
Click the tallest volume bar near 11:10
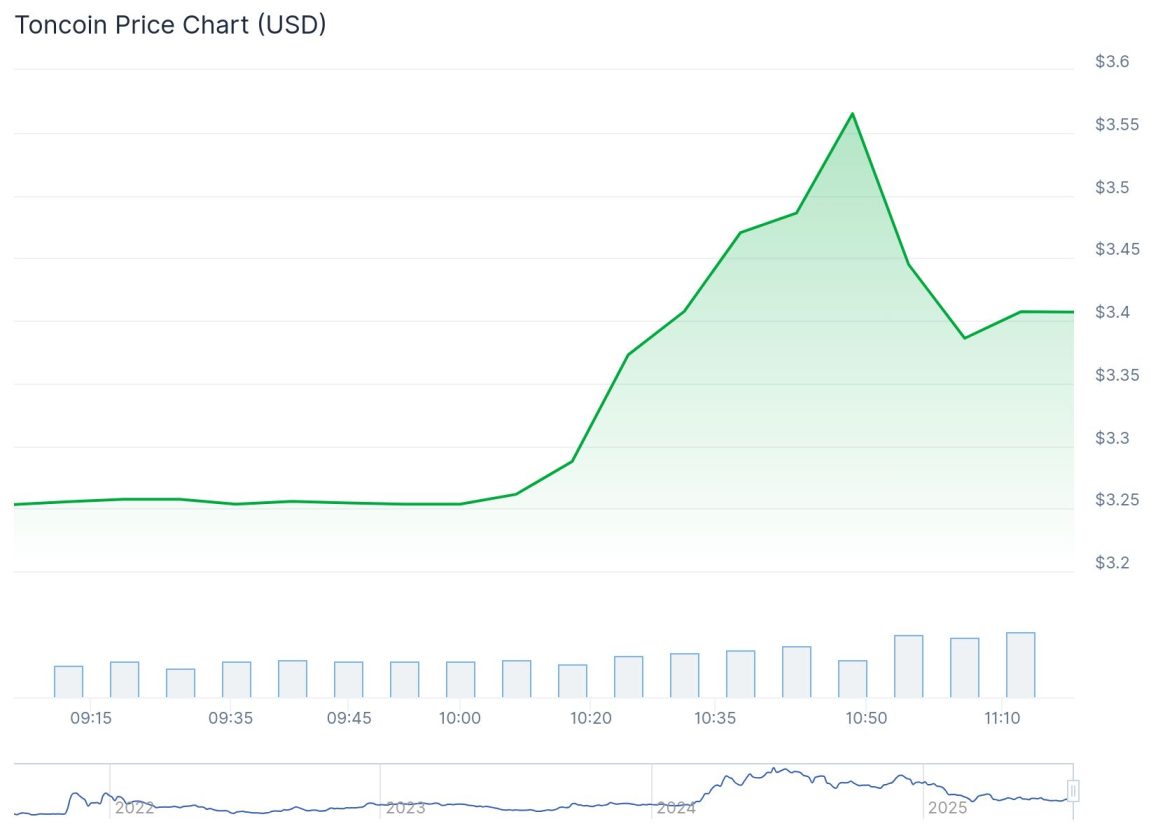[1020, 665]
